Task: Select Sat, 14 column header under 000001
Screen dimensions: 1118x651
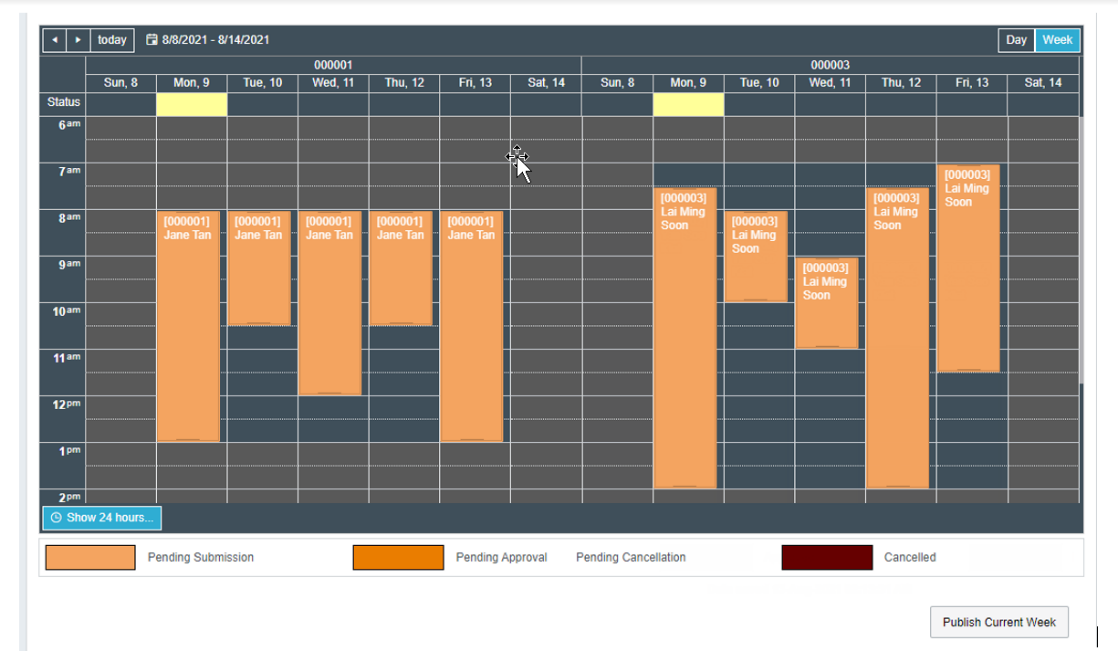Action: (x=546, y=83)
